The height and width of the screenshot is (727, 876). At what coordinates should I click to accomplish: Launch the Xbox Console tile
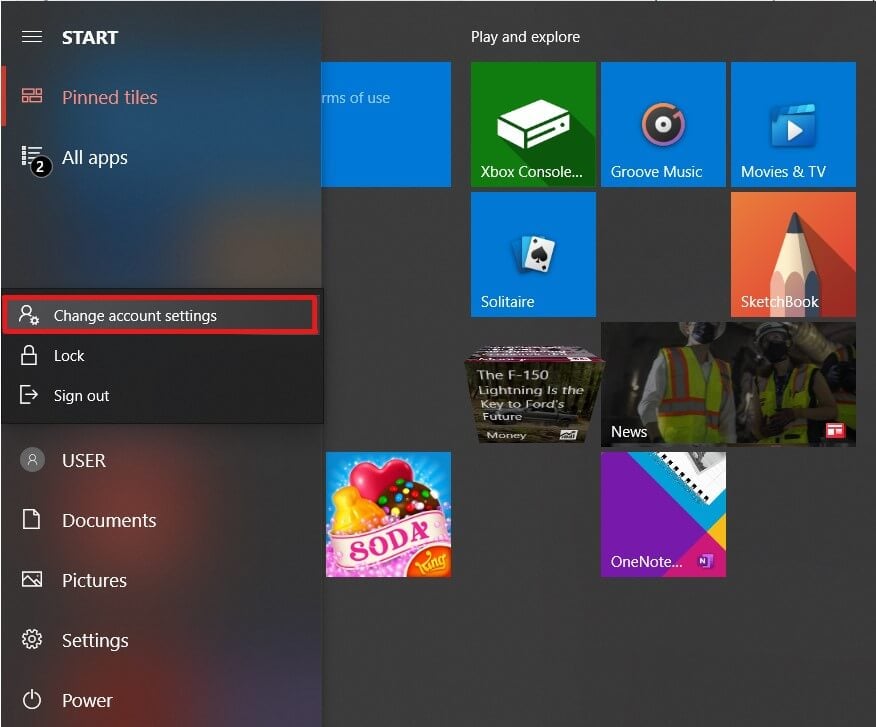(533, 124)
